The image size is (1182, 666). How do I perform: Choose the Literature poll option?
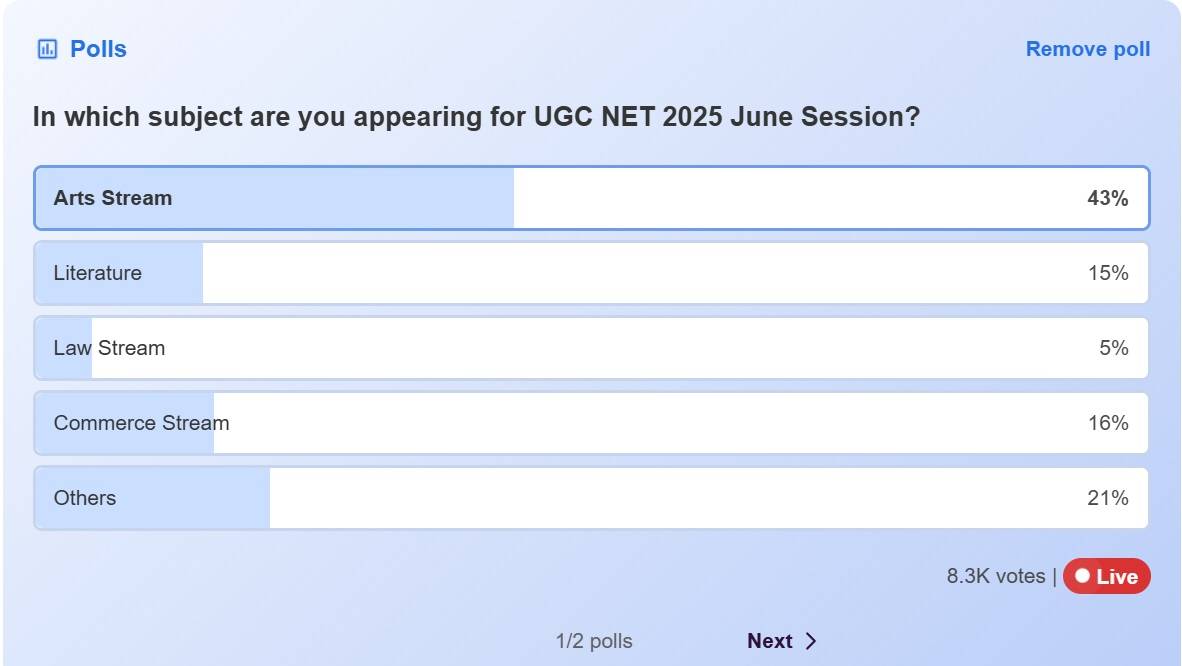(x=98, y=273)
